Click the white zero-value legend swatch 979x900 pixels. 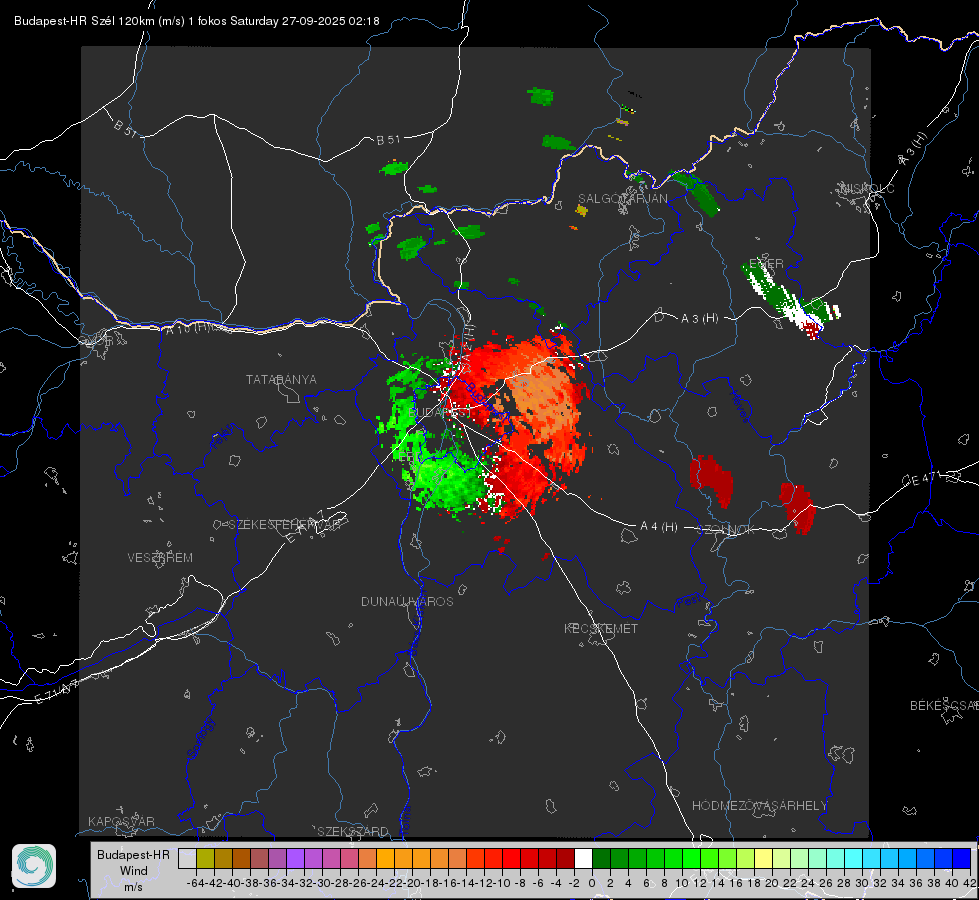[x=583, y=858]
